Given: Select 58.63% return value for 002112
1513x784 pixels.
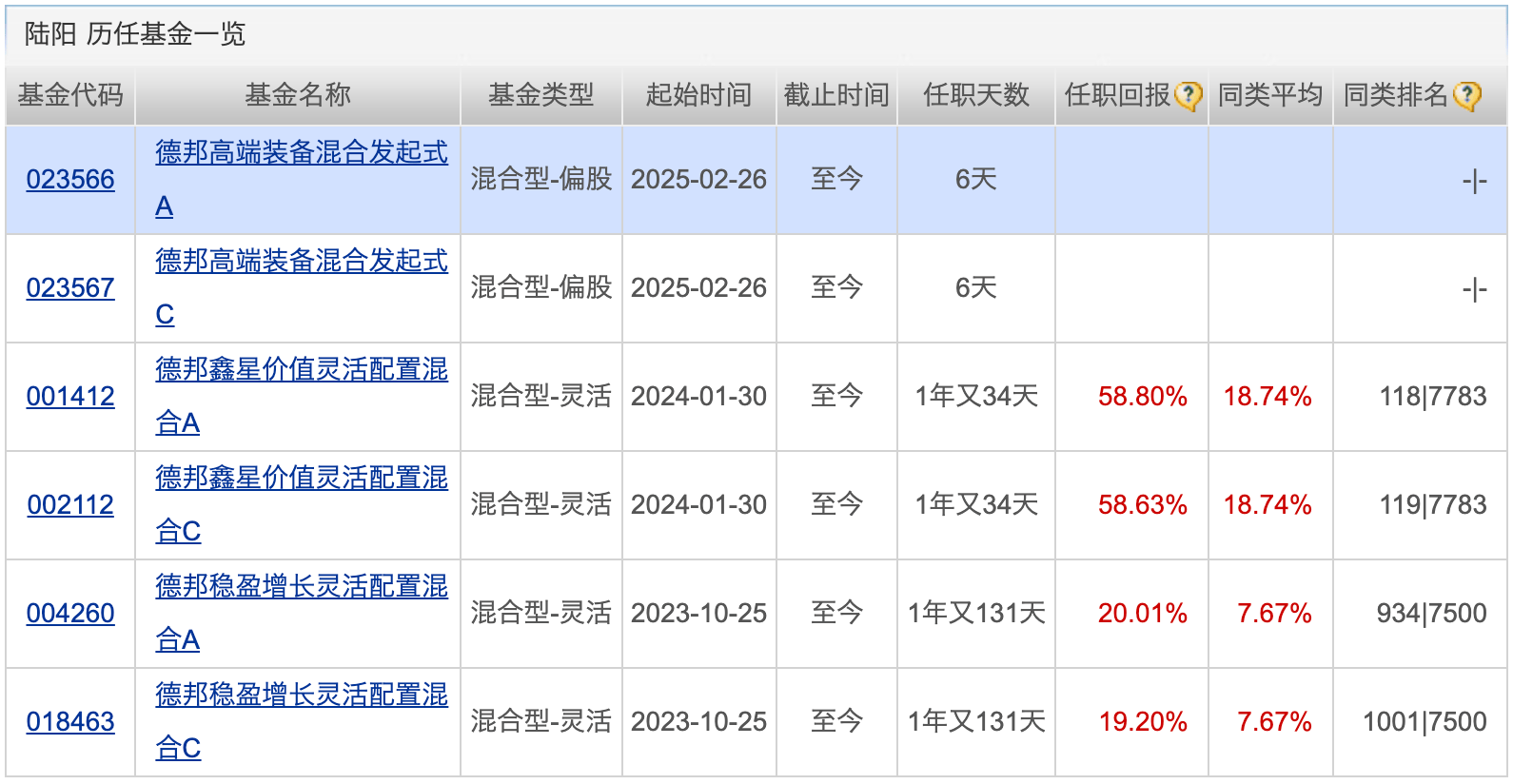Looking at the screenshot, I should 1142,504.
